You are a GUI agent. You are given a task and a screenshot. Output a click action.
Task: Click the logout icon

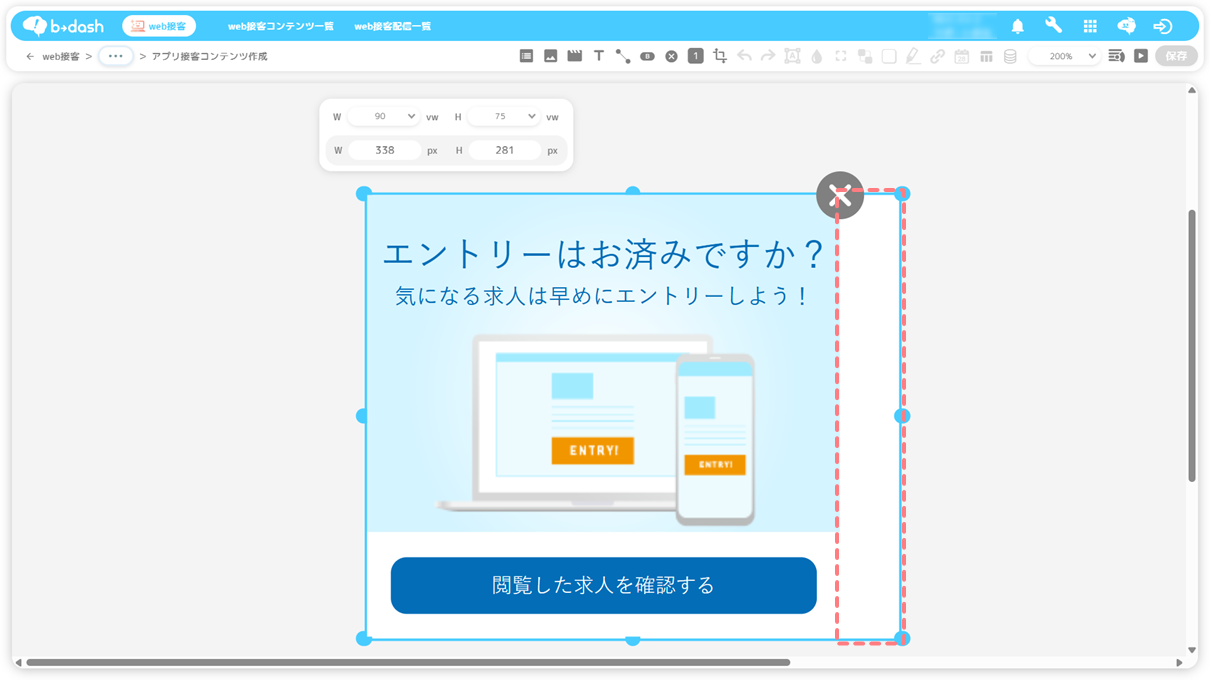1162,26
